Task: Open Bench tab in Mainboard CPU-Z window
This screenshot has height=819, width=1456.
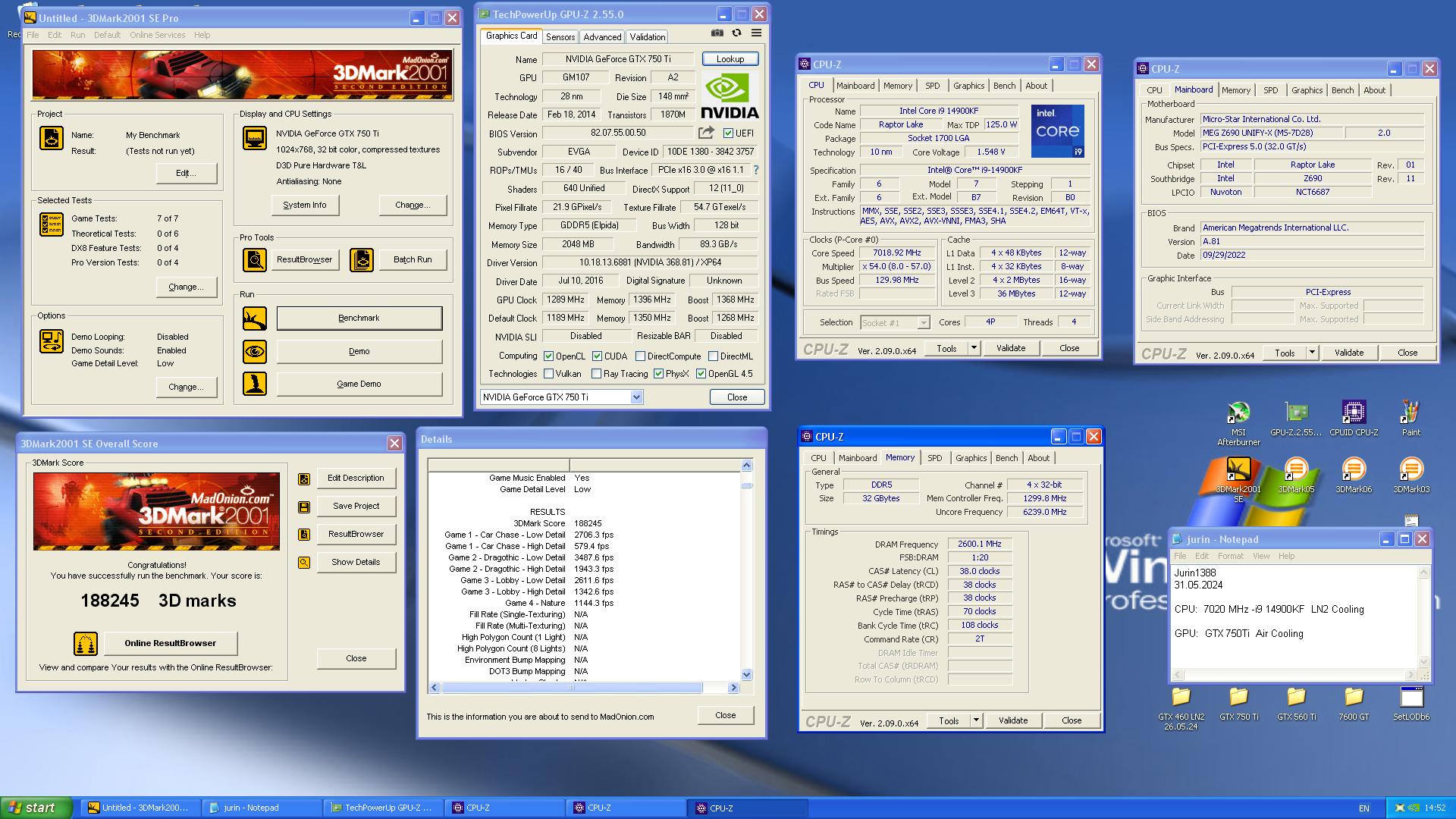Action: click(1342, 90)
